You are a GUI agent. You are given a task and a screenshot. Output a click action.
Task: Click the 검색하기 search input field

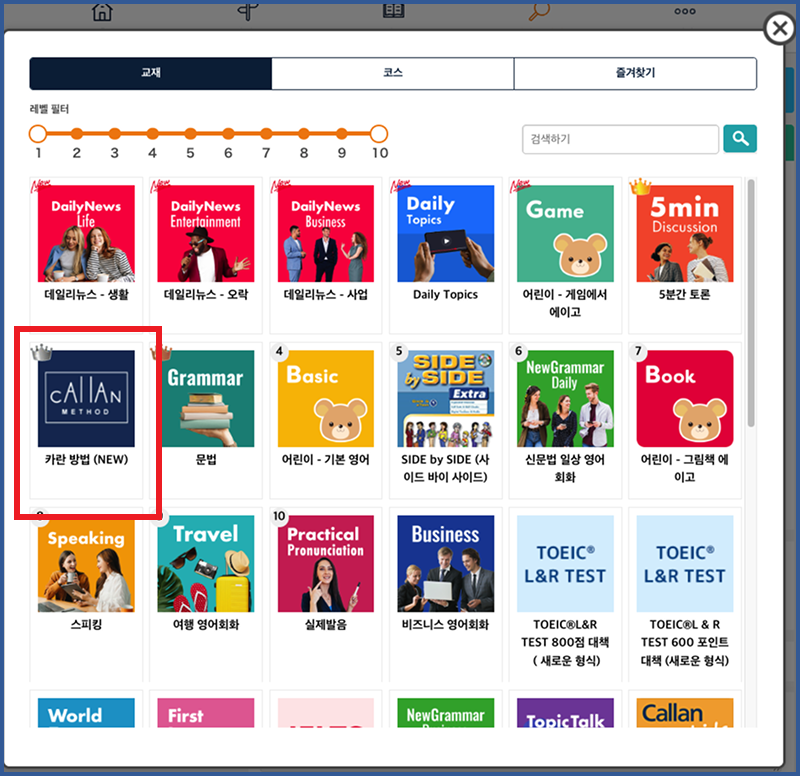coord(620,139)
